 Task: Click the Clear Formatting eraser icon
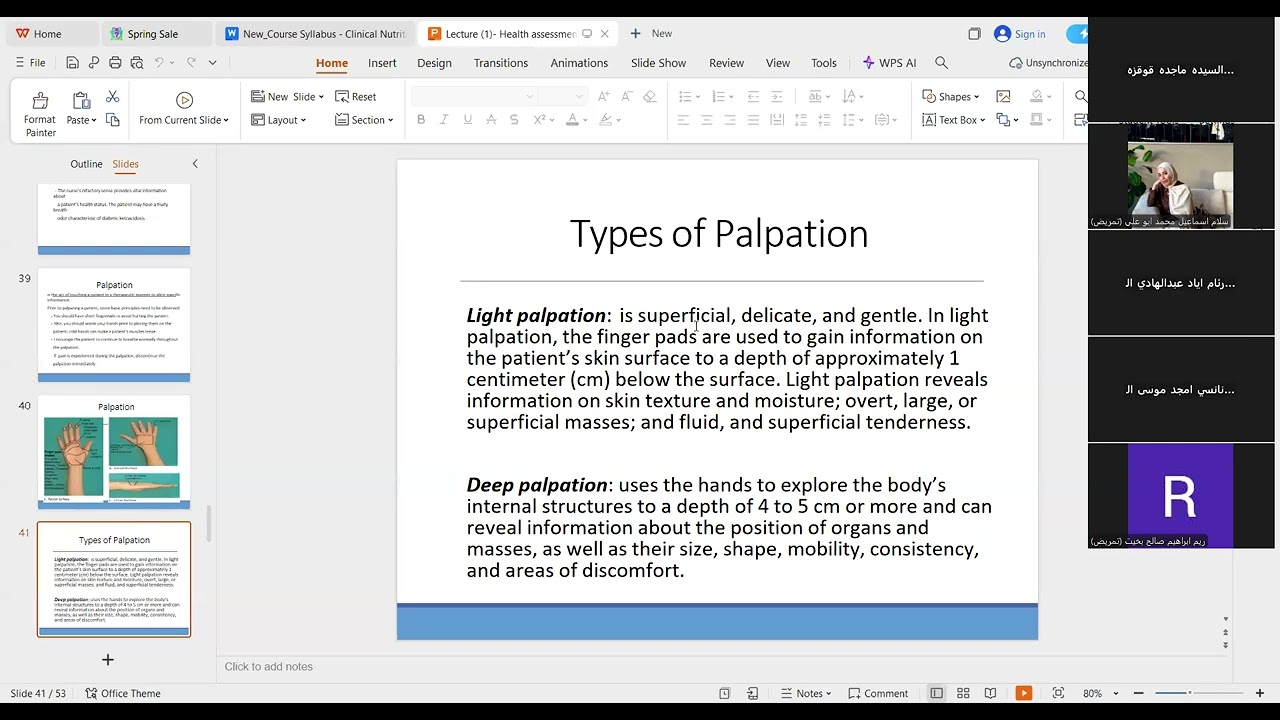click(649, 97)
